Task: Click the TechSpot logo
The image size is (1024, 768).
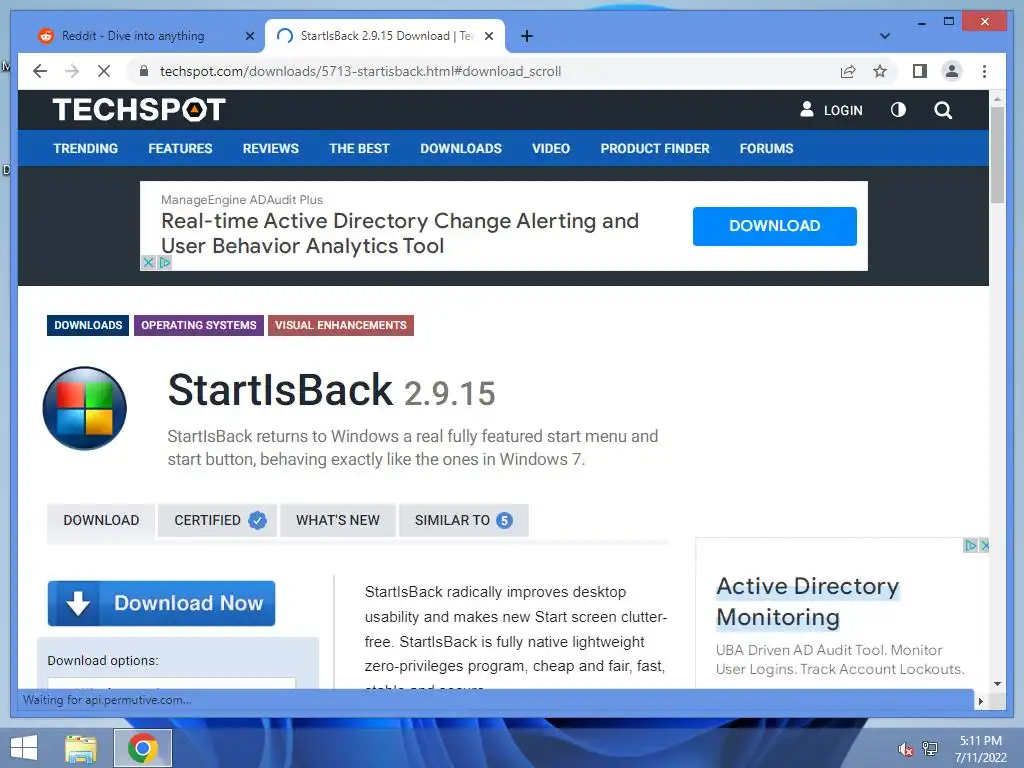Action: pyautogui.click(x=139, y=110)
